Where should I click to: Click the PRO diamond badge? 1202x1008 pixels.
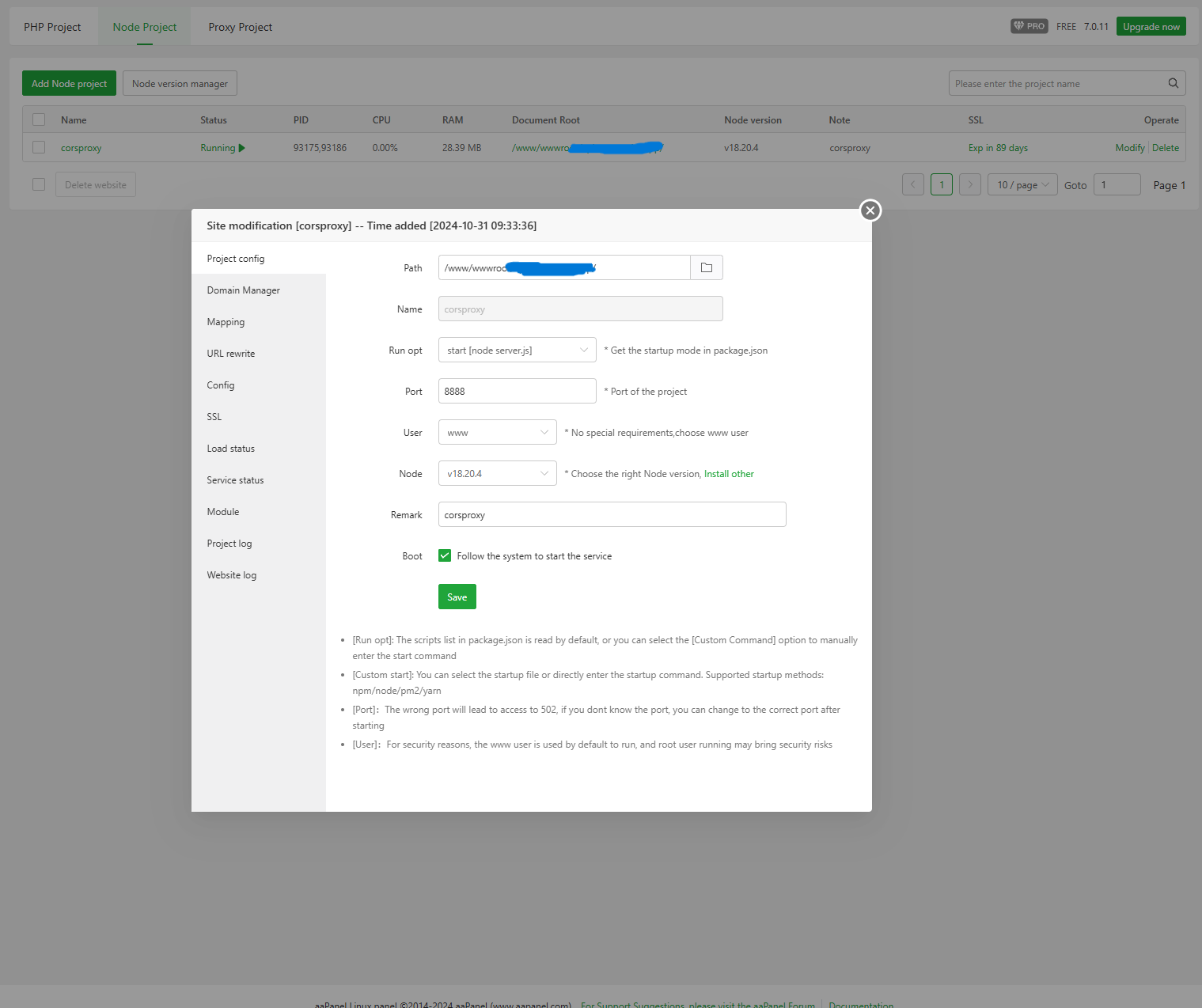(1029, 26)
